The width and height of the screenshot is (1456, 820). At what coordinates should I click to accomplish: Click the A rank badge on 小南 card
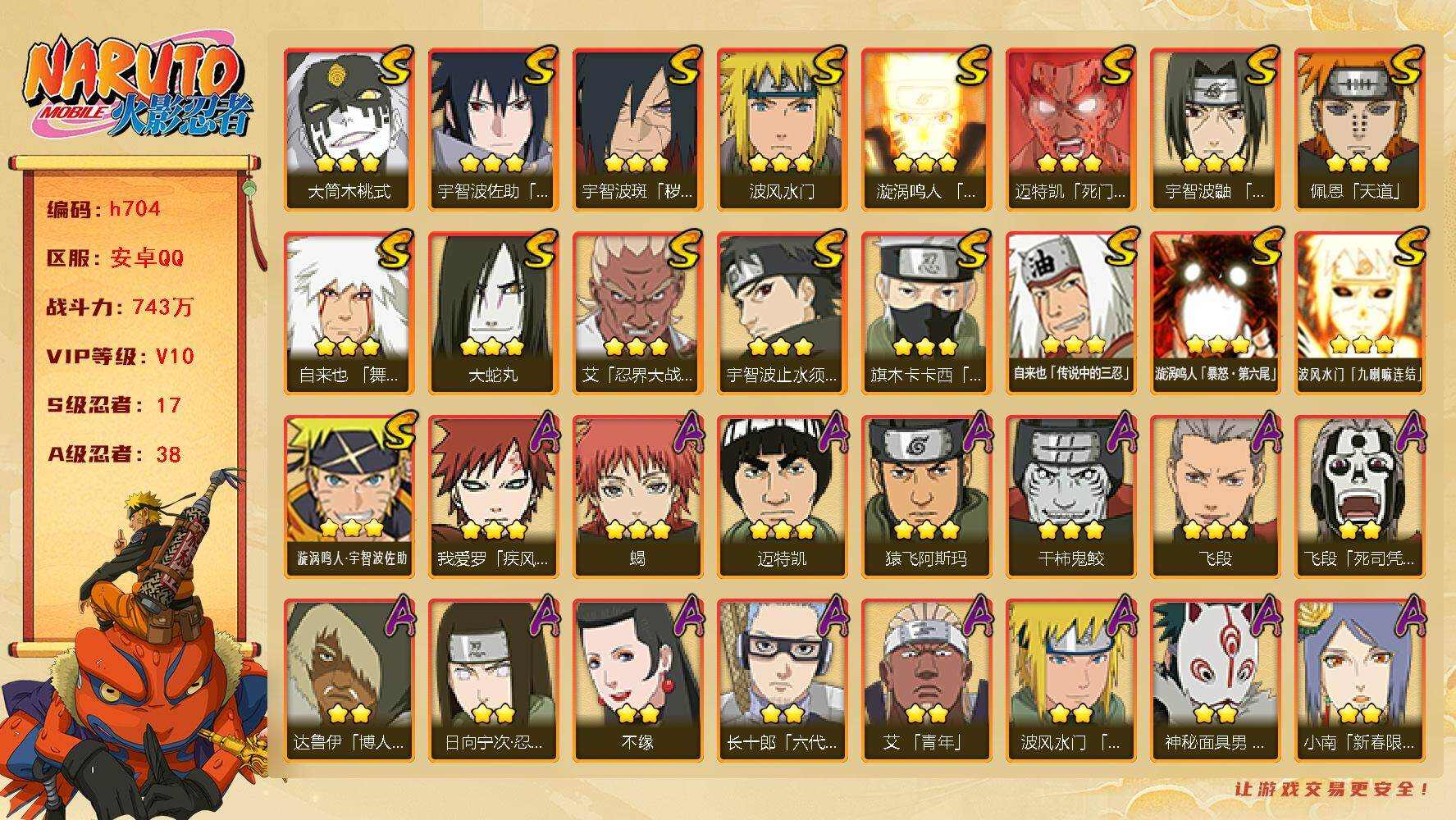[1408, 615]
